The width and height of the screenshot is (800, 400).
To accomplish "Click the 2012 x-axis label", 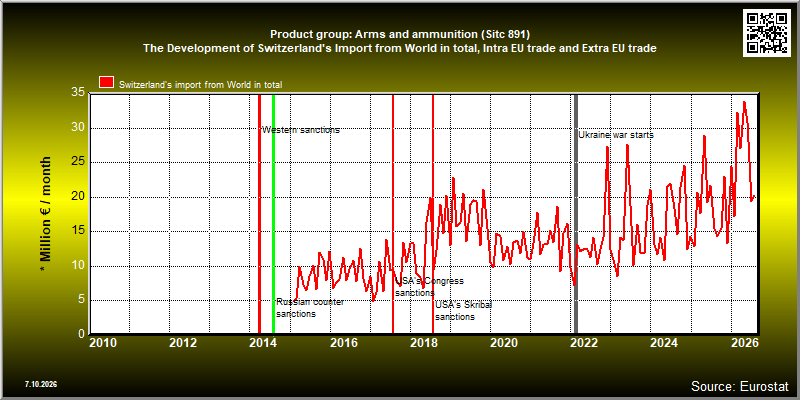I will (x=183, y=342).
